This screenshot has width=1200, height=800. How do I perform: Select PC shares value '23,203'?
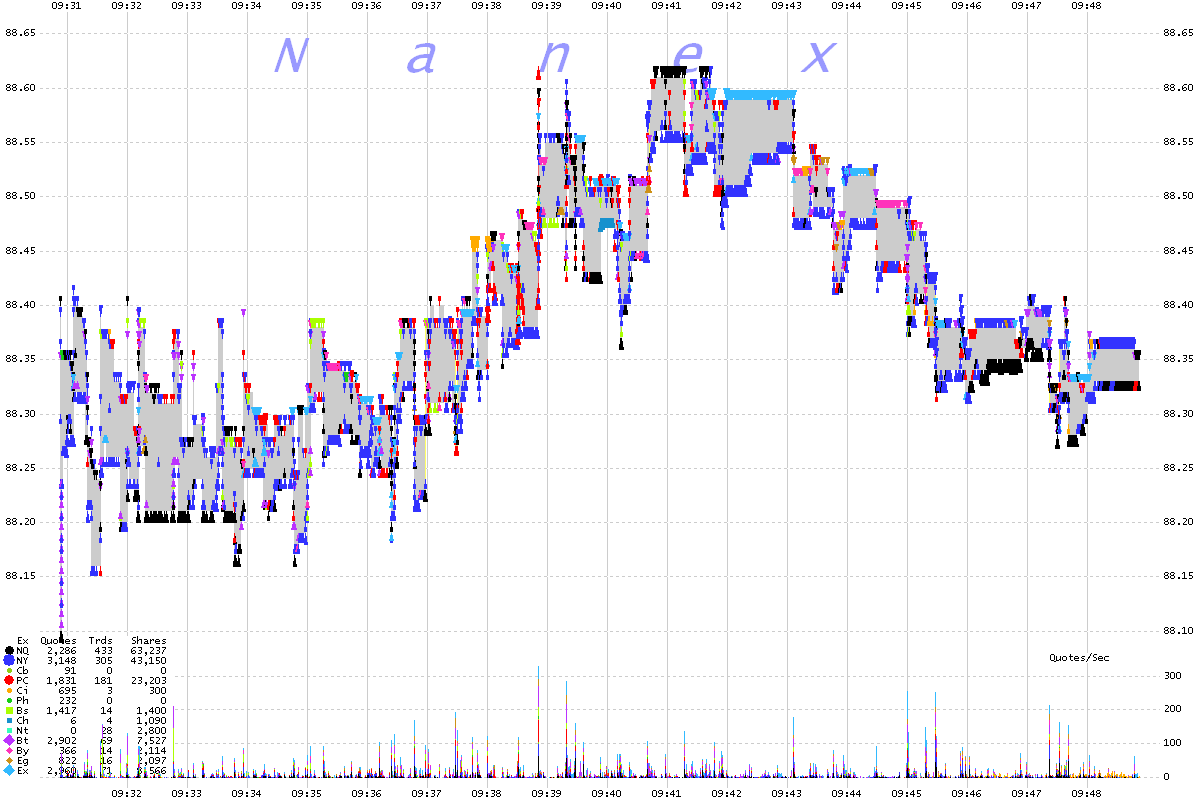pos(149,680)
